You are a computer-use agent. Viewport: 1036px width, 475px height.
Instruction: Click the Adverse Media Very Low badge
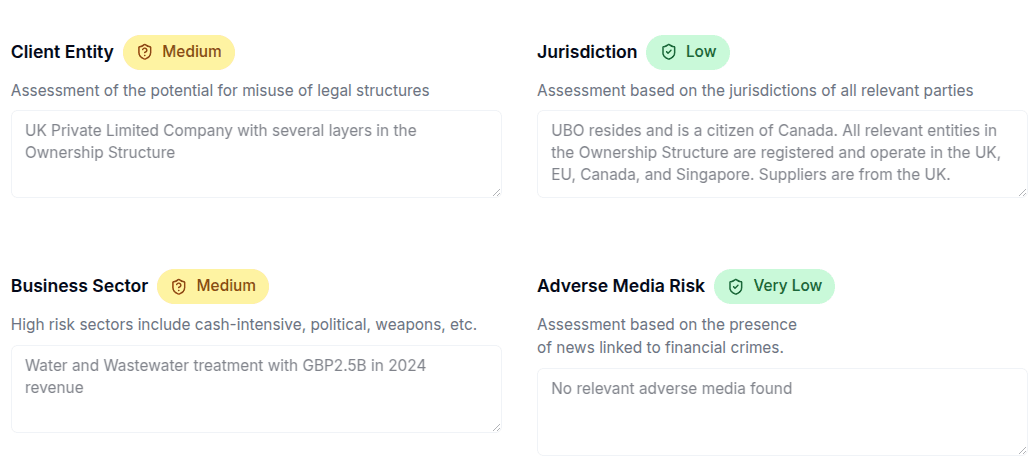click(x=774, y=286)
